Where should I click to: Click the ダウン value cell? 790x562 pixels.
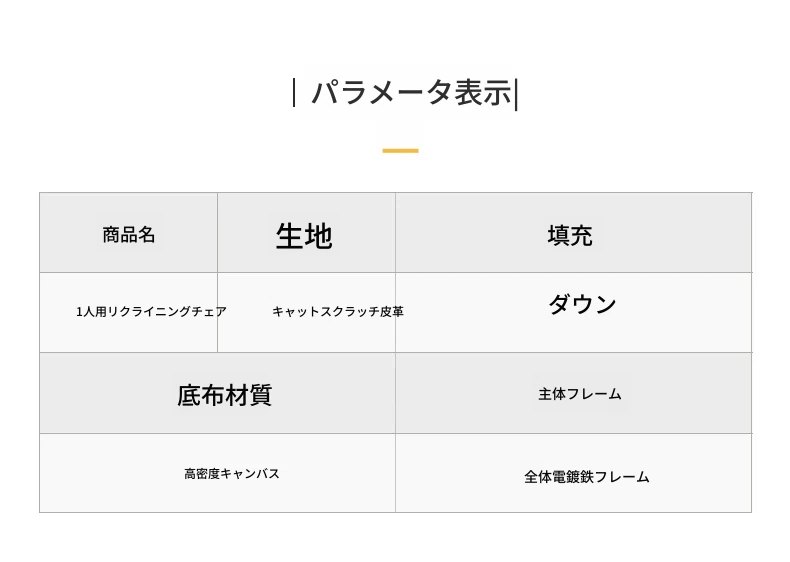click(573, 313)
